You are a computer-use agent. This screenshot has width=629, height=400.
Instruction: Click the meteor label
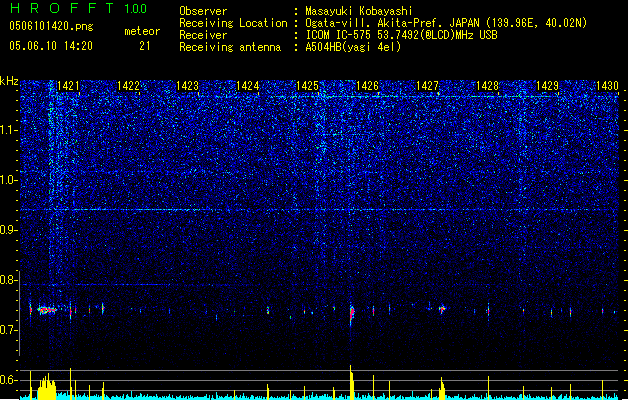click(142, 31)
